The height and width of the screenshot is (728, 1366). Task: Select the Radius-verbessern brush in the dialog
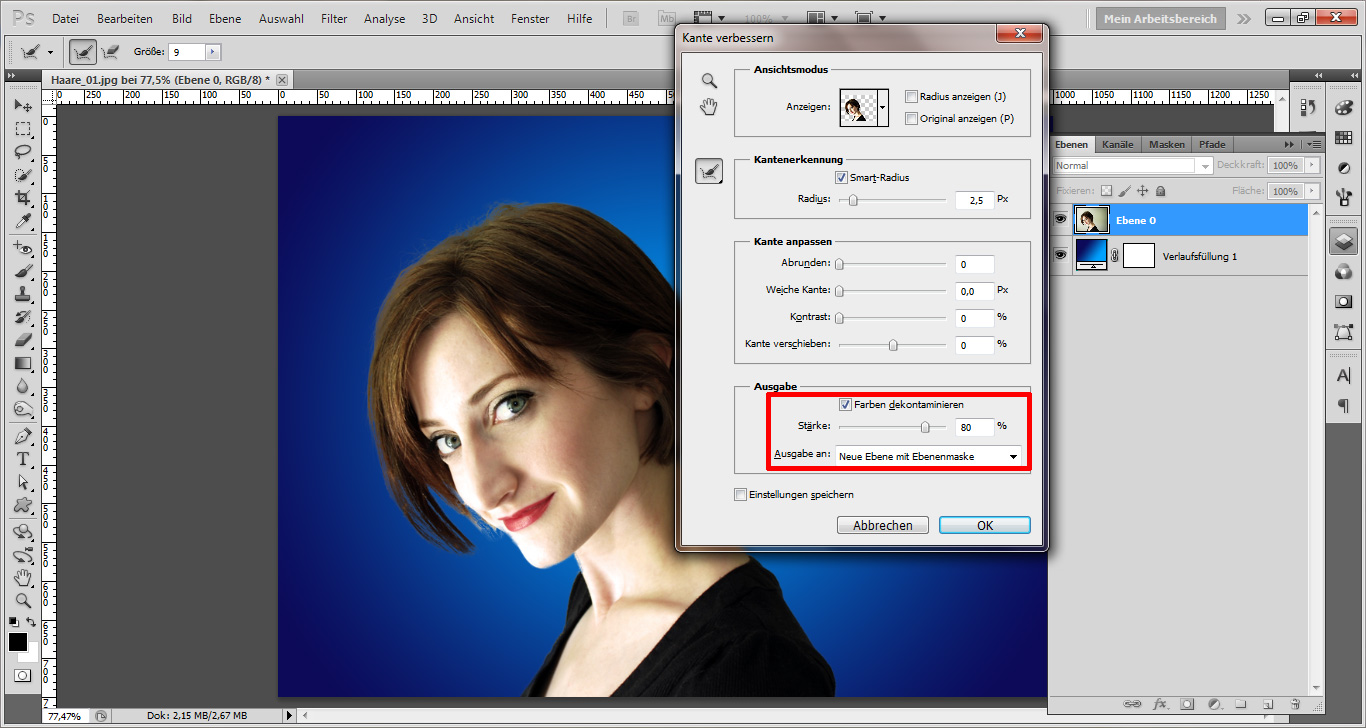click(709, 171)
